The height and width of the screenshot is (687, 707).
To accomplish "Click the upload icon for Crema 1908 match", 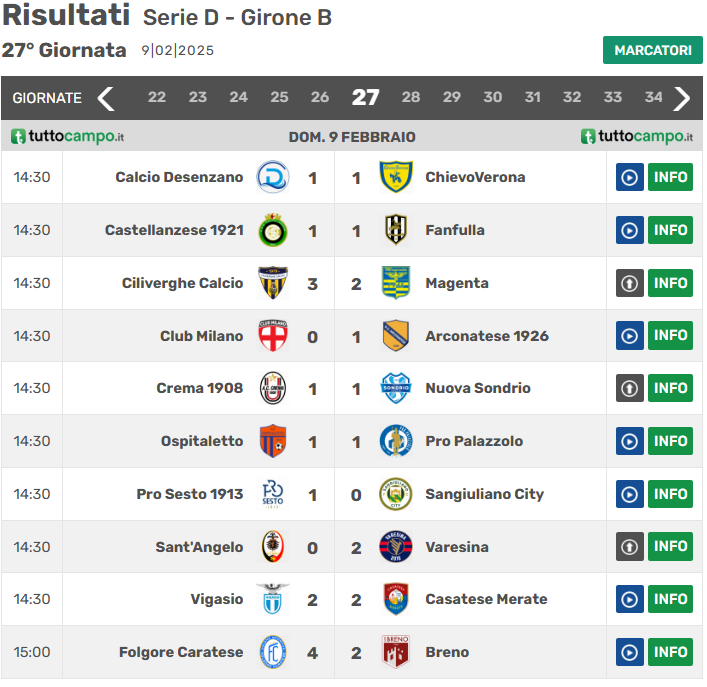I will coord(629,388).
